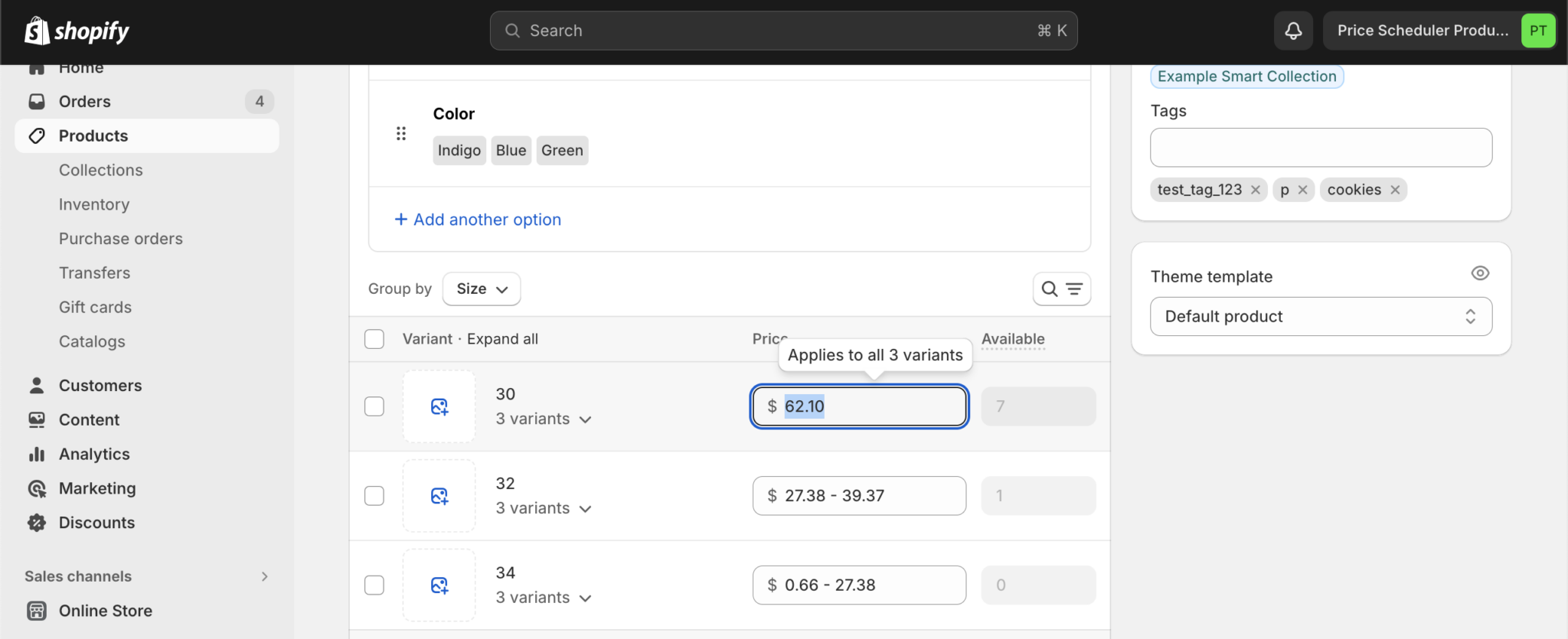Click the notifications bell icon
Screen dimensions: 1568x639
(x=1293, y=31)
